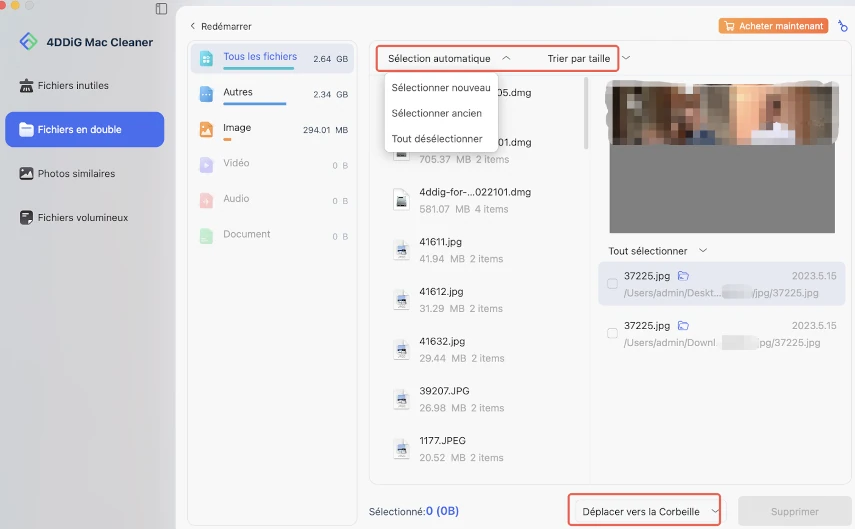The image size is (855, 529).
Task: Click the Tous les fichiers icon
Action: (206, 58)
